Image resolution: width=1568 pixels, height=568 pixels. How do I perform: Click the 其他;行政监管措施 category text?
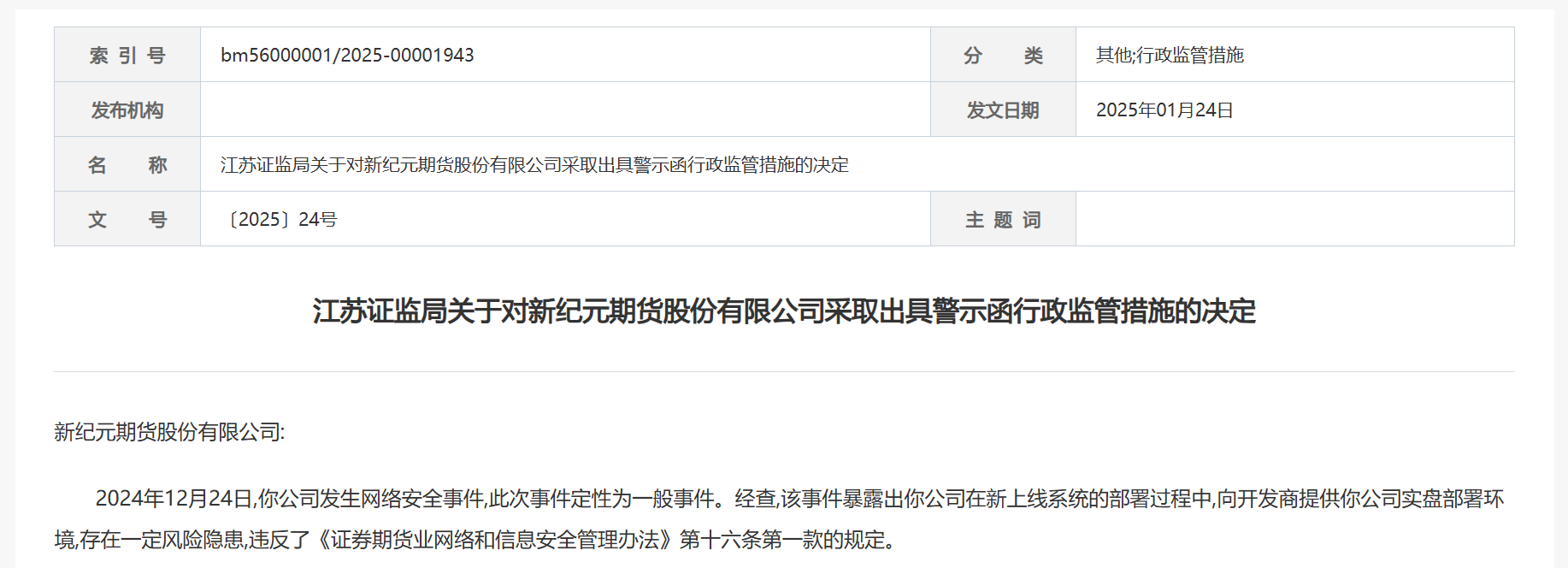click(x=1170, y=55)
